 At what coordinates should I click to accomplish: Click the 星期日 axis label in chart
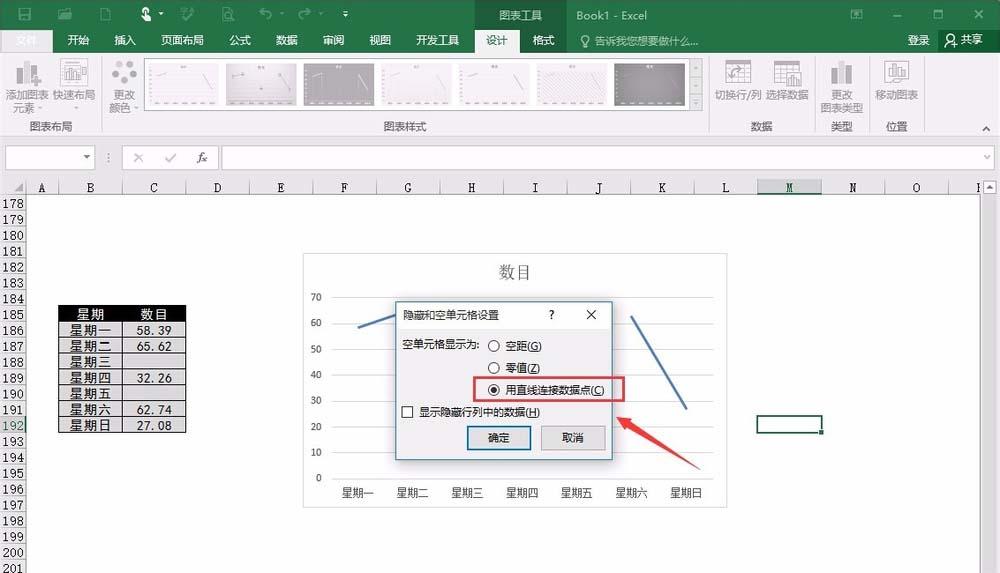click(x=686, y=493)
